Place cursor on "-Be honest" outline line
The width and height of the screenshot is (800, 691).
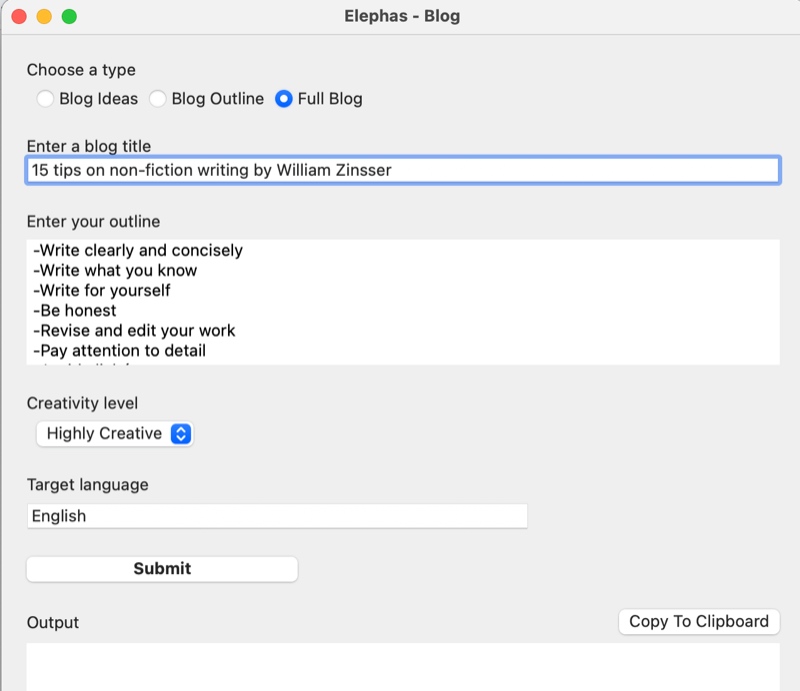(x=74, y=310)
